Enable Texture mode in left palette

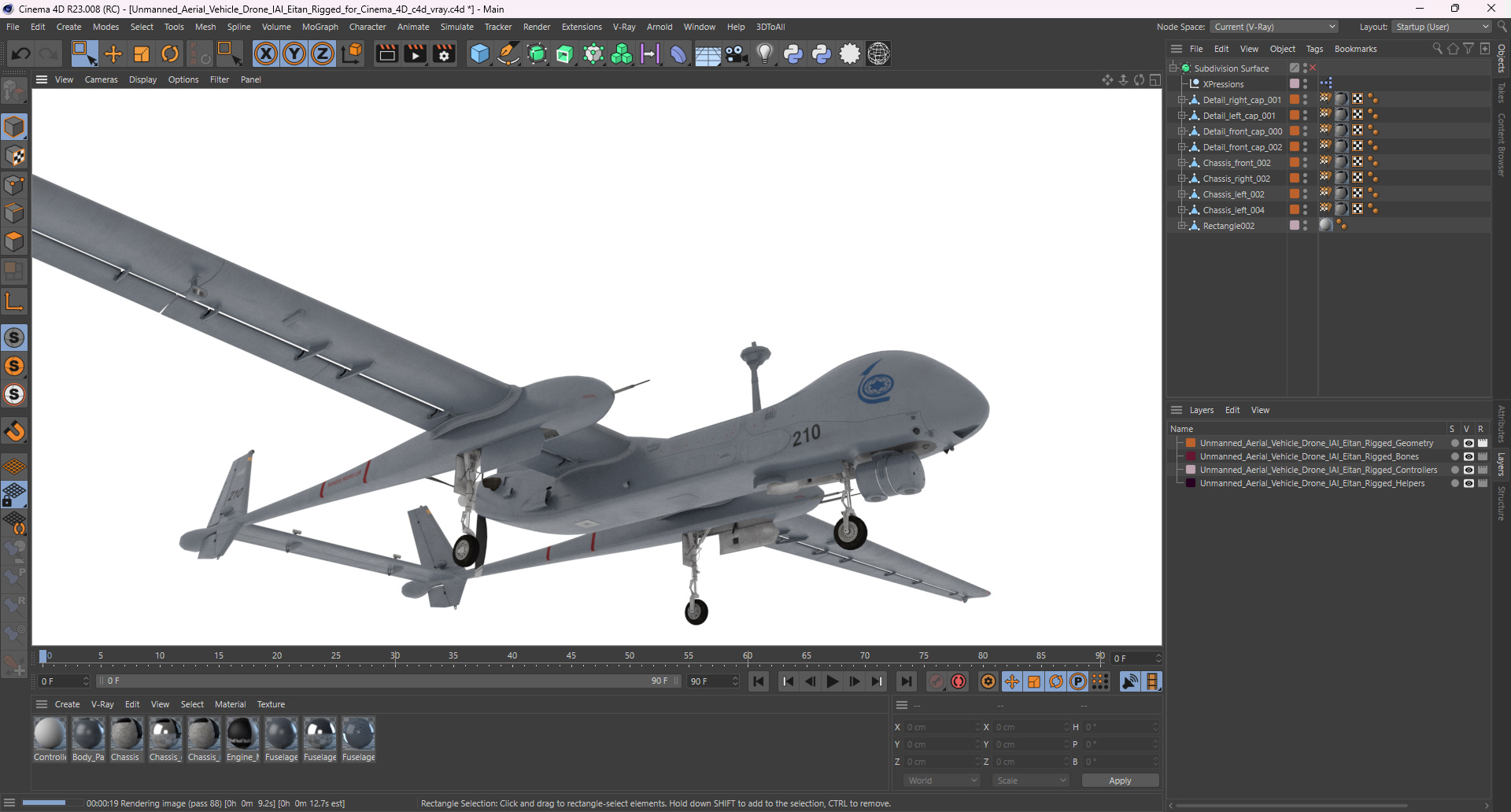15,156
